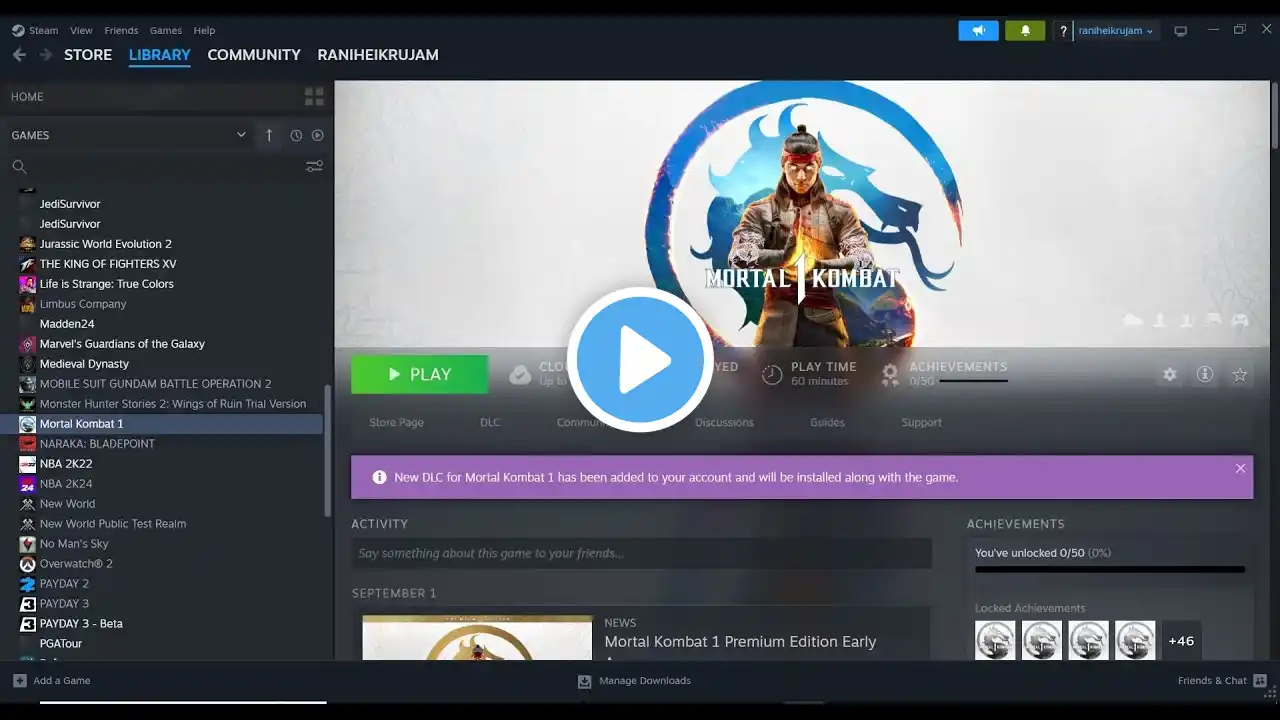The height and width of the screenshot is (720, 1280).
Task: Open the Guides link
Action: click(827, 423)
